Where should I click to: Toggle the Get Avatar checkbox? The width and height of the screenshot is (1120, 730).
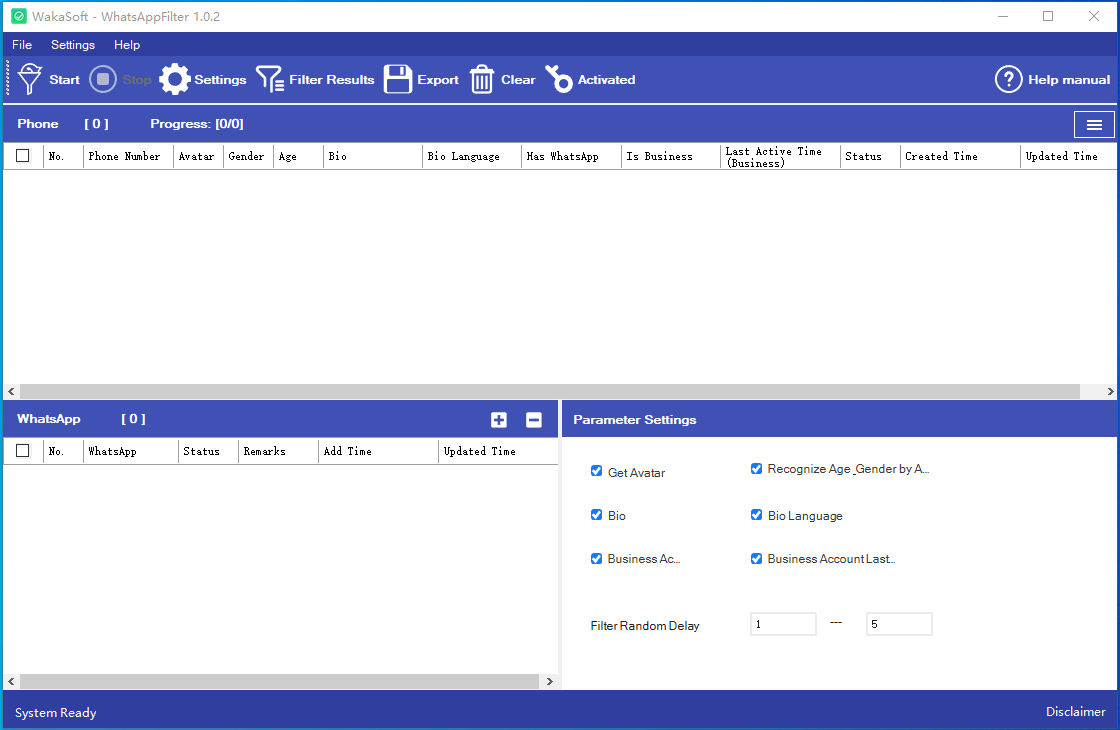[x=596, y=471]
